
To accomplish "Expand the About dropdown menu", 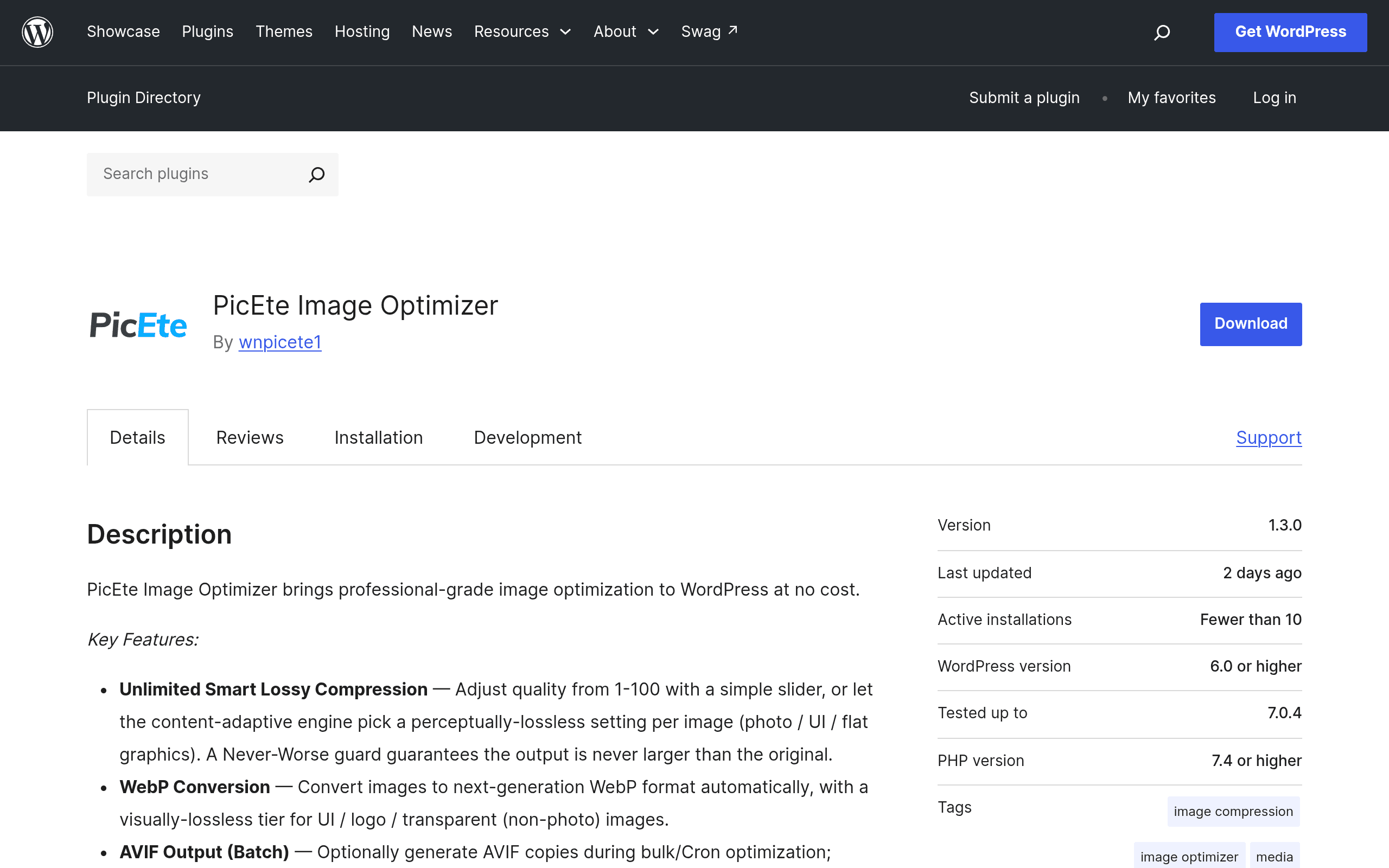I will 626,31.
